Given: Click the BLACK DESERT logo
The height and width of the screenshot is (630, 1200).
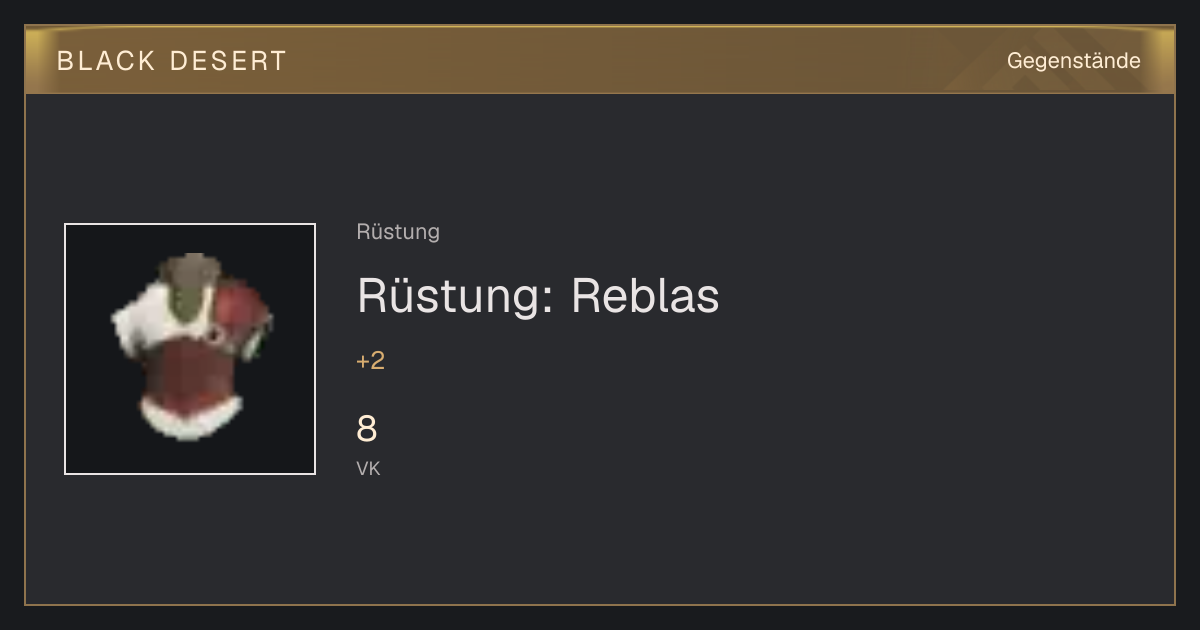Looking at the screenshot, I should tap(172, 61).
